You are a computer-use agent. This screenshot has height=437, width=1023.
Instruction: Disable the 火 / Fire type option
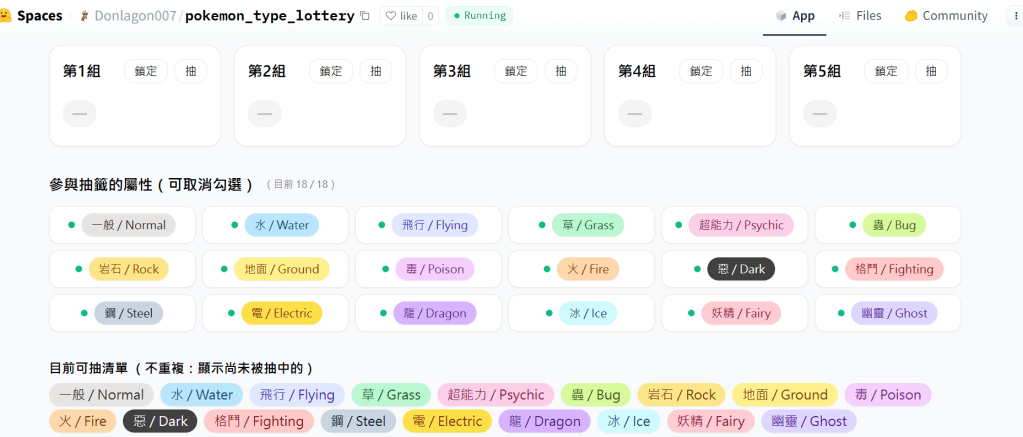tap(581, 269)
